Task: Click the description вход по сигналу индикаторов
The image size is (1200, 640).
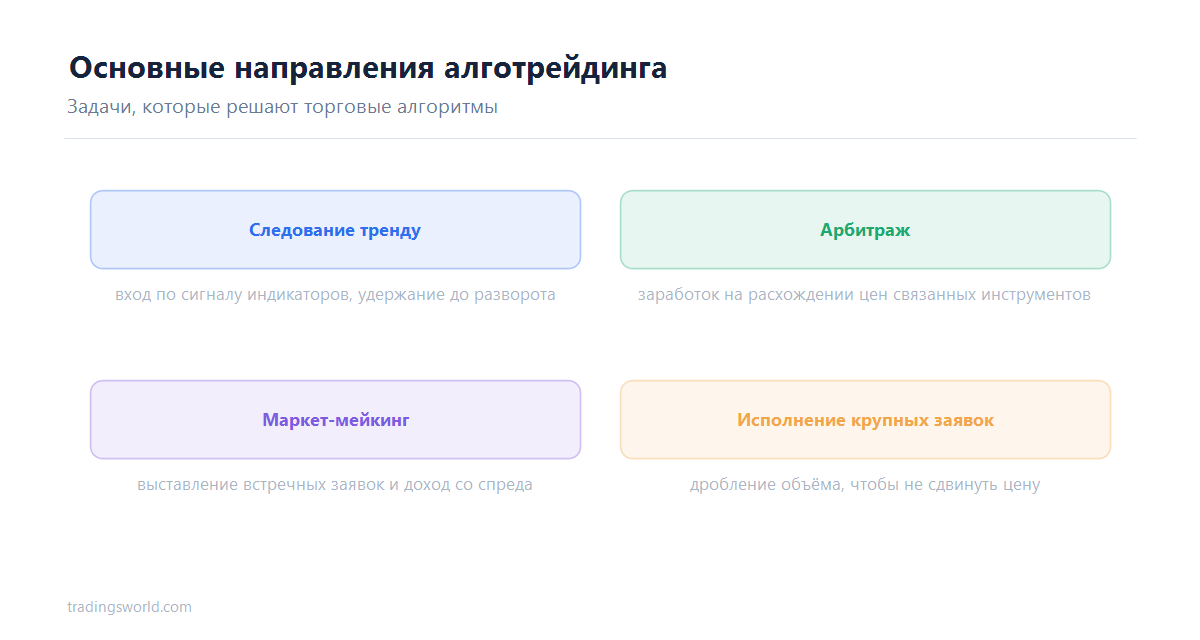Action: pos(335,295)
